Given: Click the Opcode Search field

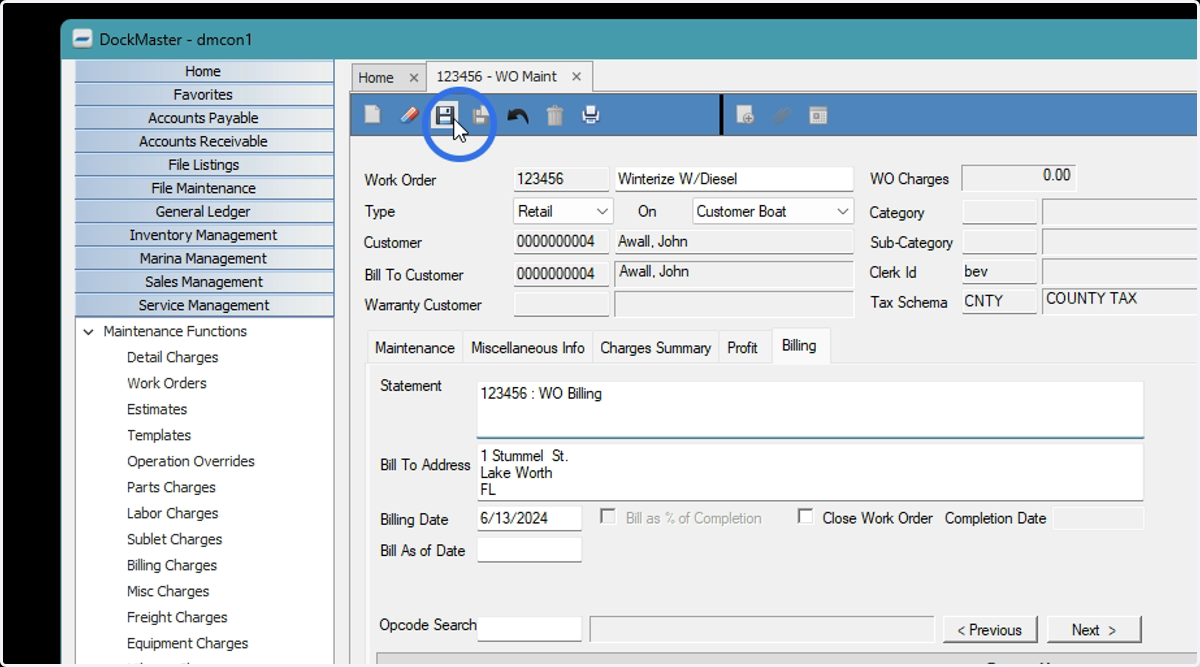Looking at the screenshot, I should click(529, 629).
